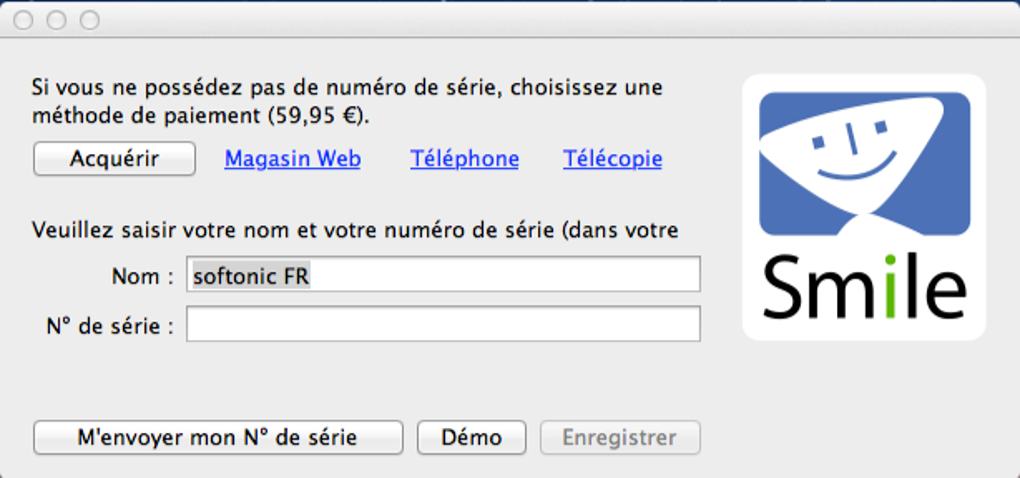Minimize the registration dialog window
The image size is (1020, 478).
point(57,20)
